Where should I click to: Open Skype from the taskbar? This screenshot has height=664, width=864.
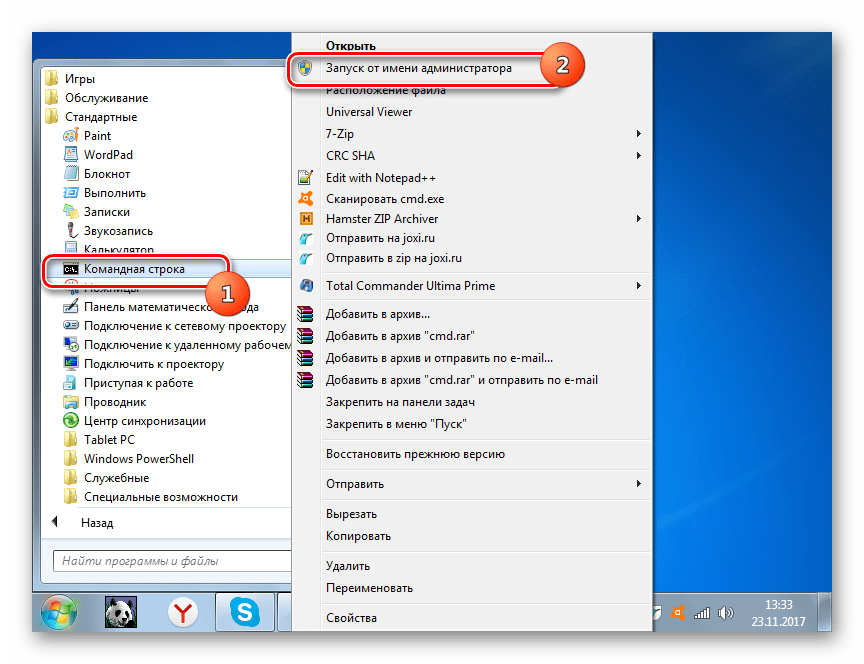pos(245,612)
